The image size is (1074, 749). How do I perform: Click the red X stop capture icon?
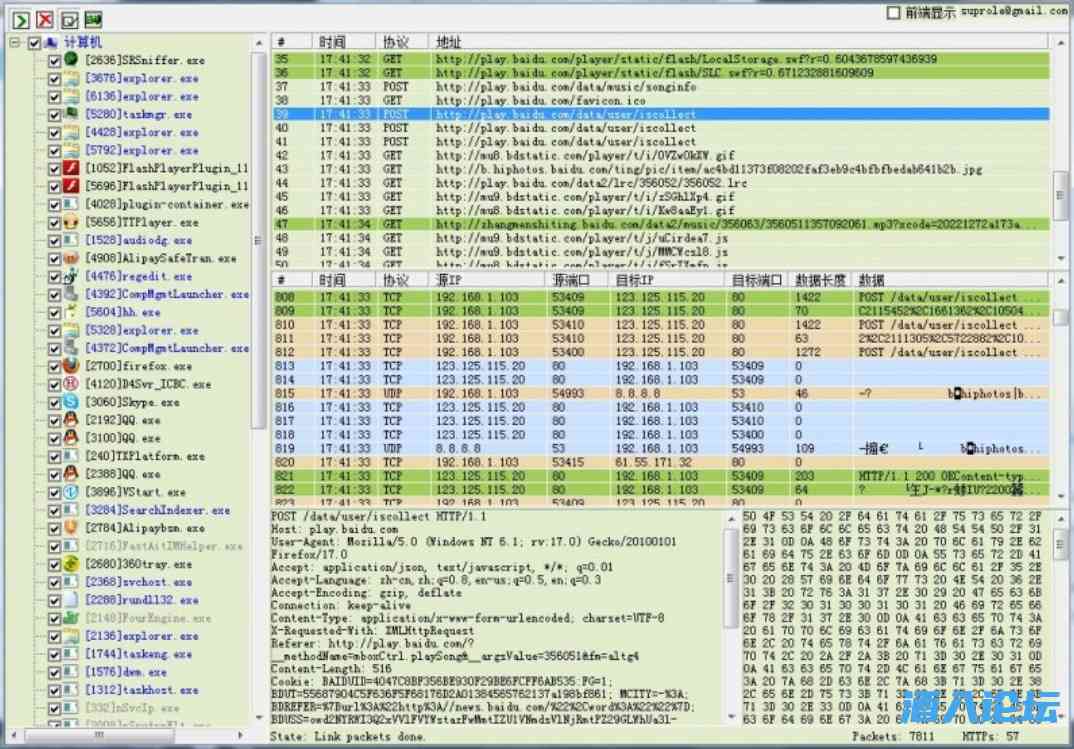point(44,19)
